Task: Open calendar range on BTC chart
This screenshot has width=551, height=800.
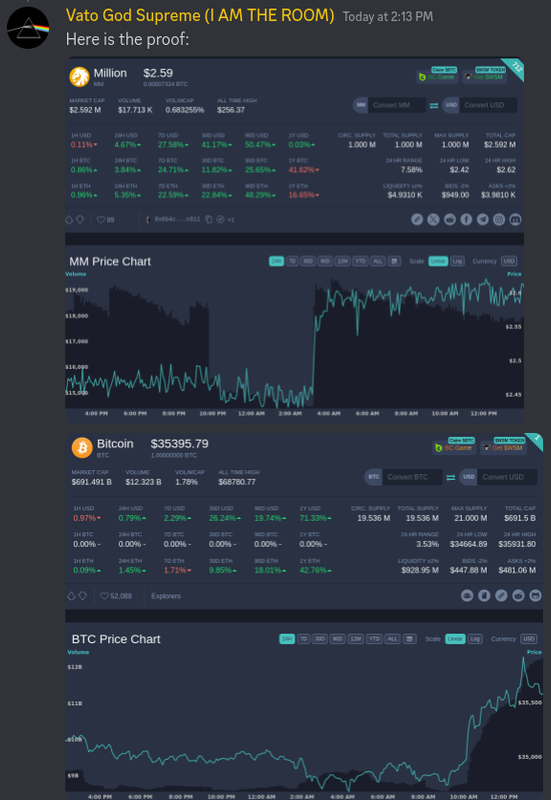Action: point(410,639)
